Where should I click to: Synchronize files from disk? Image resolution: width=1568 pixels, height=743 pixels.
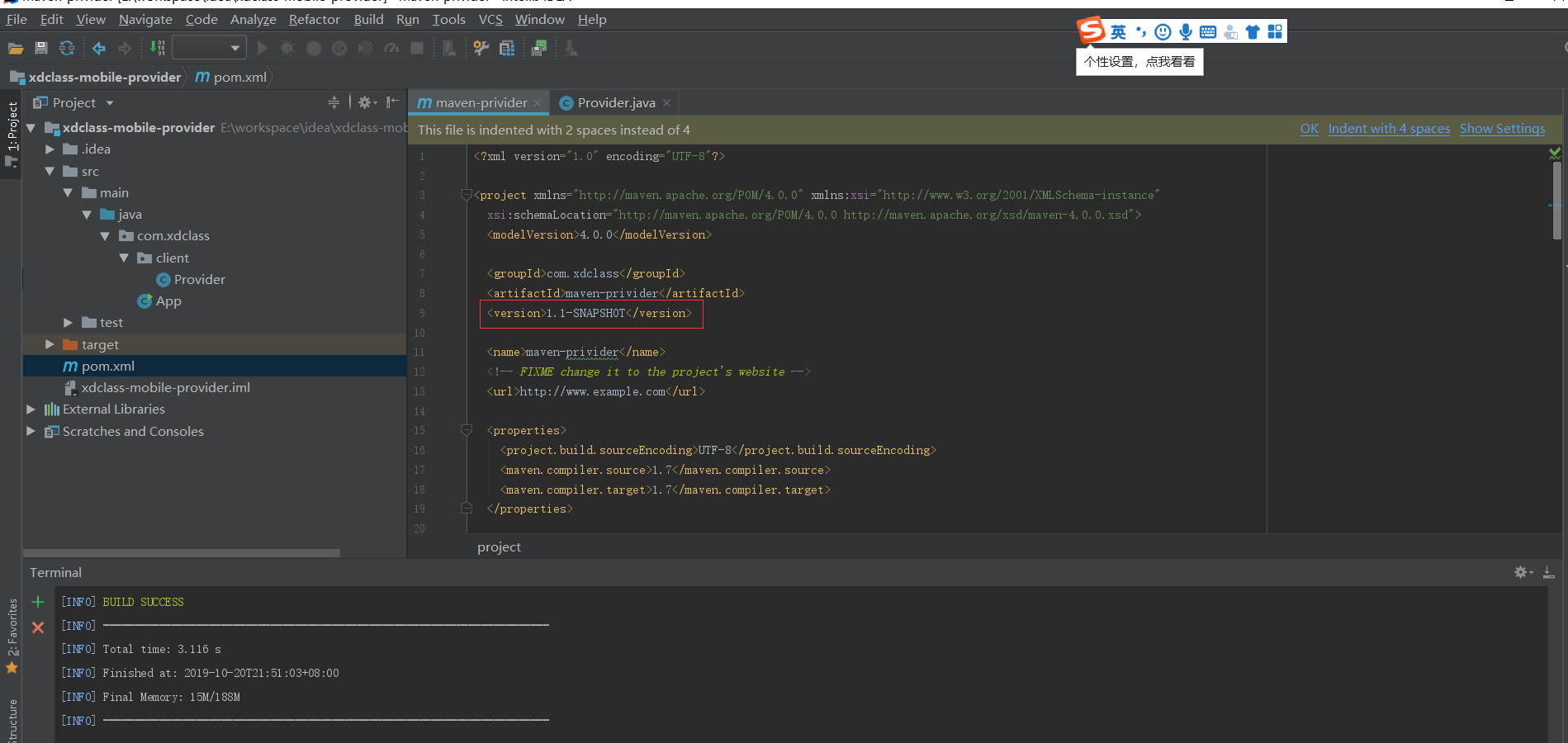(67, 48)
